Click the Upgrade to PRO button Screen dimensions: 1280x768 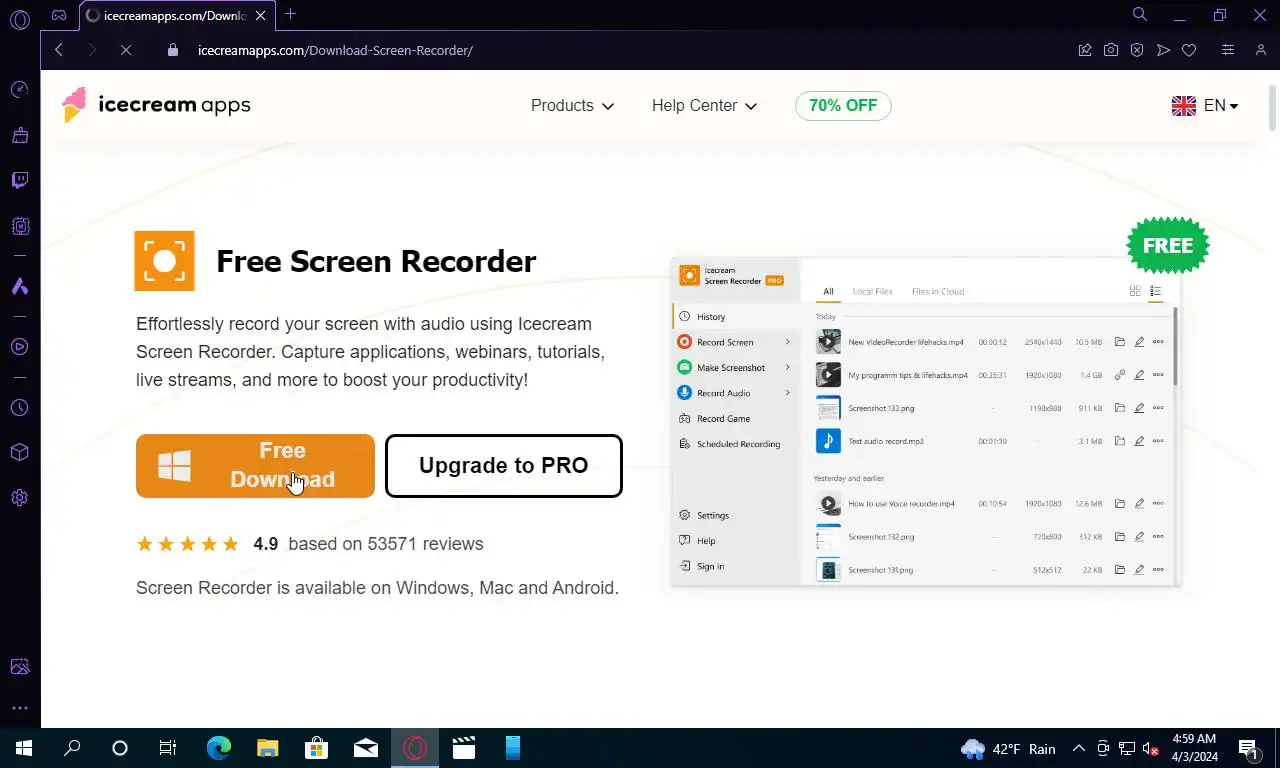504,466
